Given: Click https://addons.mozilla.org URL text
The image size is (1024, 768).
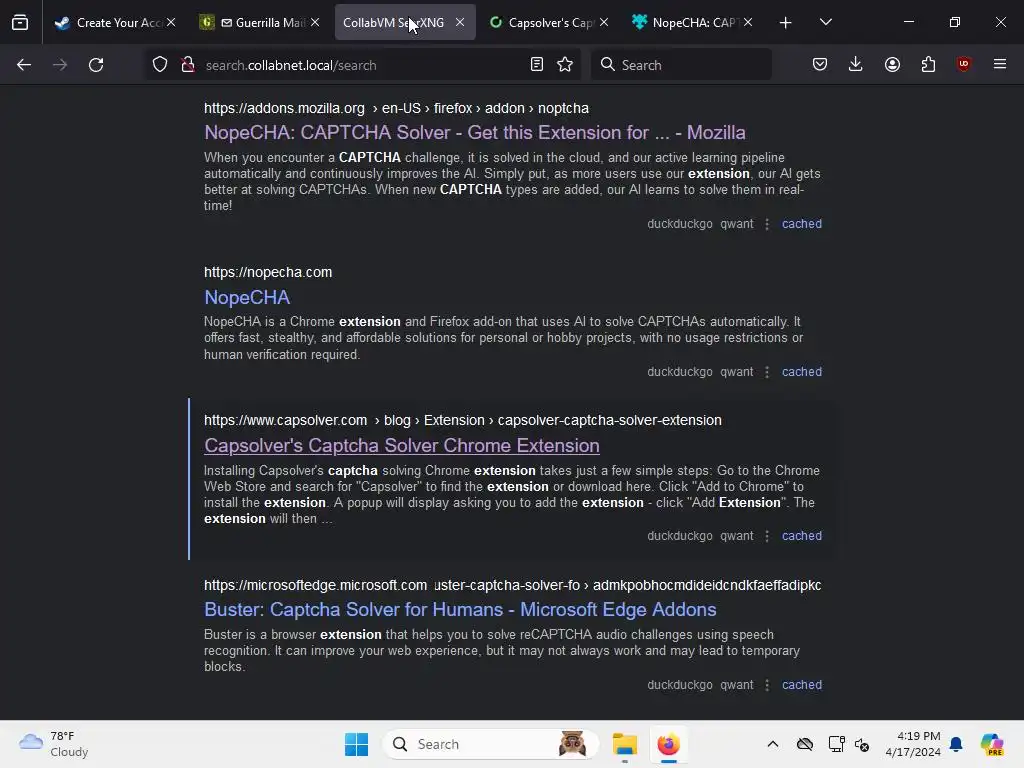Looking at the screenshot, I should coord(284,108).
